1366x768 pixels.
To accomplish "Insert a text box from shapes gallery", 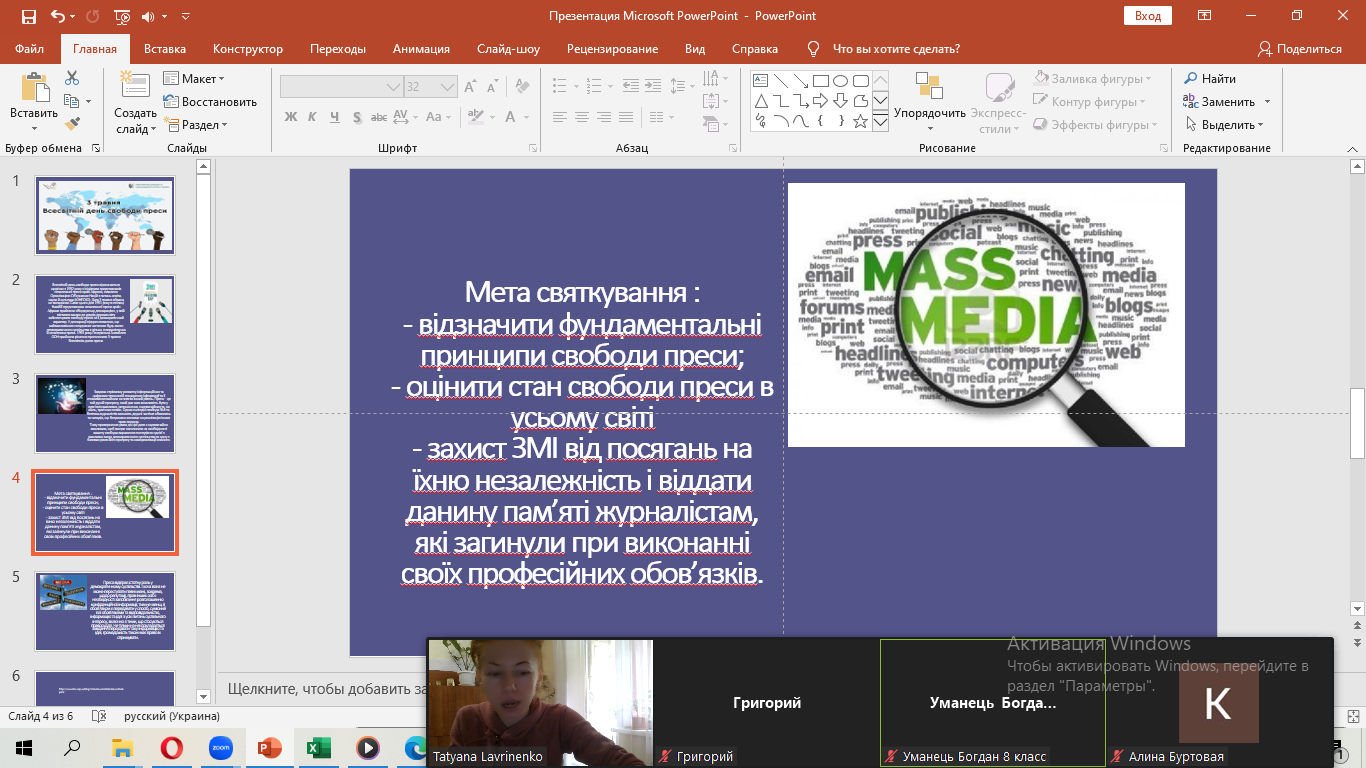I will click(761, 80).
